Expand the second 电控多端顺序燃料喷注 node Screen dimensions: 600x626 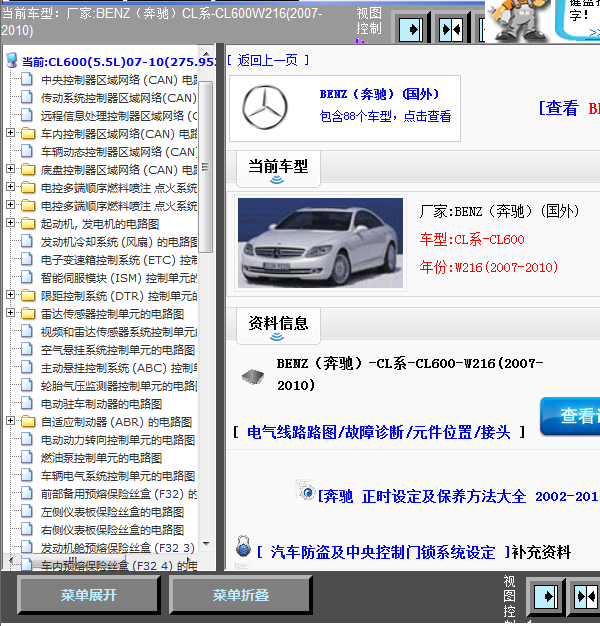point(11,204)
